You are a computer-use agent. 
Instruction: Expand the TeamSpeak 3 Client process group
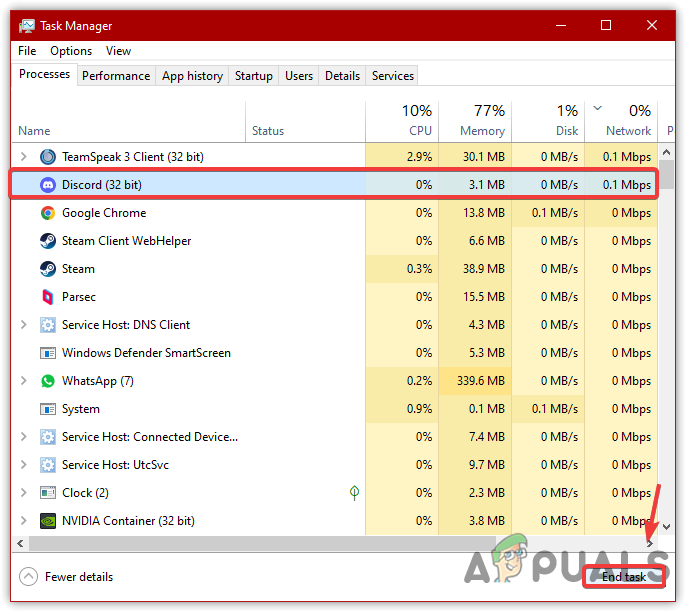pyautogui.click(x=24, y=157)
